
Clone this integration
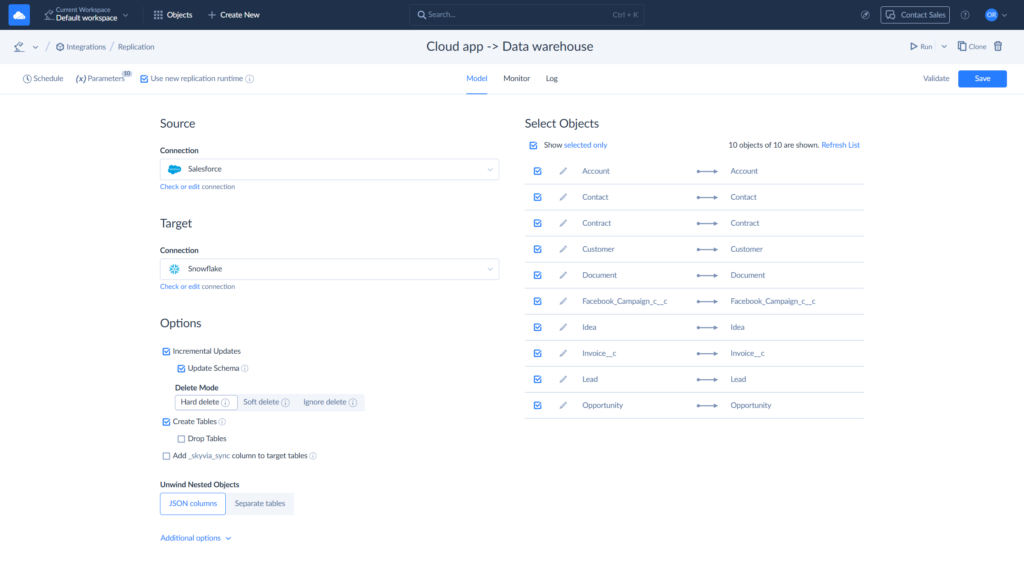(x=972, y=46)
